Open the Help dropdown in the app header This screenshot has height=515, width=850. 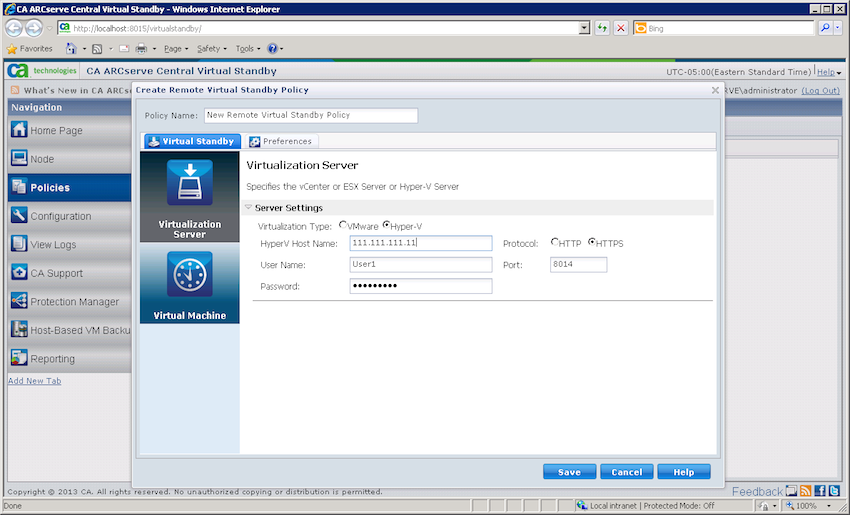tap(829, 72)
